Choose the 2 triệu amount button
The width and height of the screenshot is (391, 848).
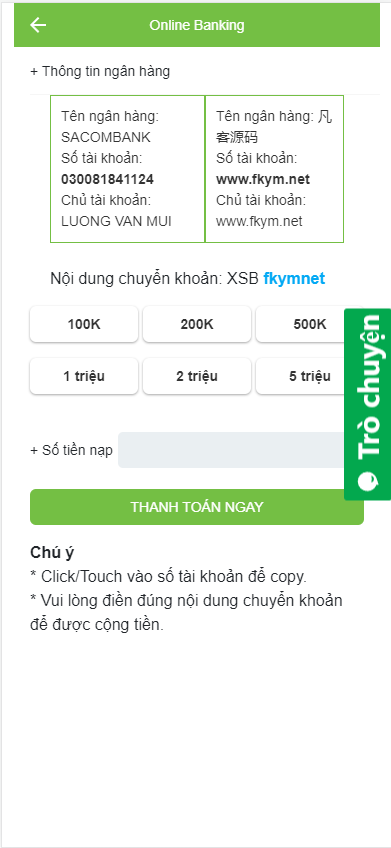(197, 376)
